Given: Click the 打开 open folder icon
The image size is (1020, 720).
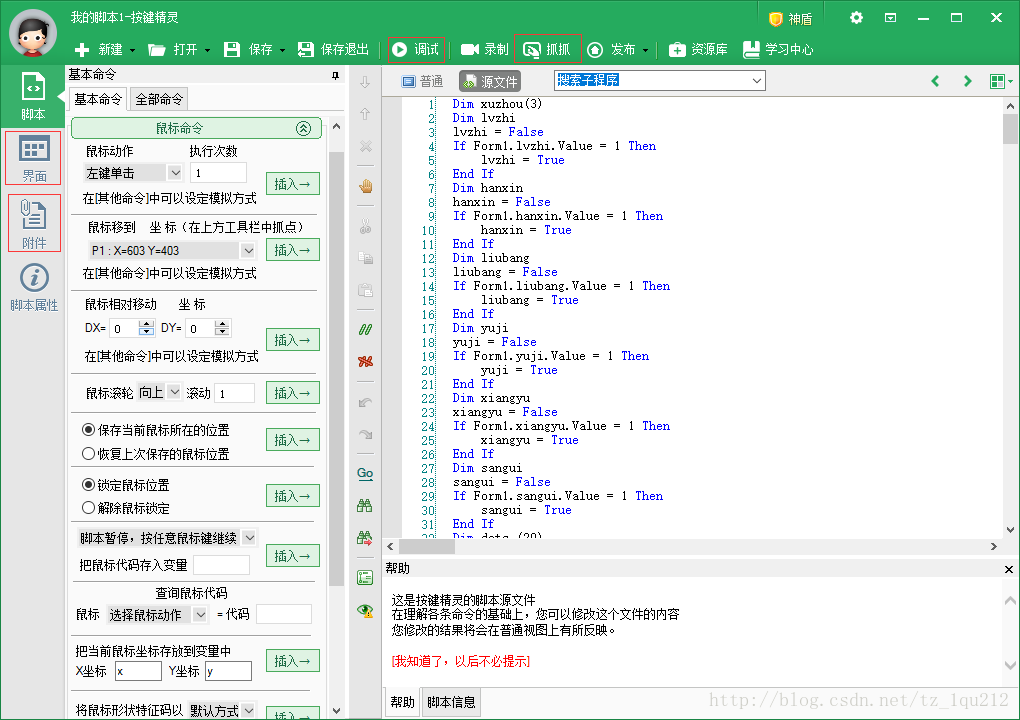Looking at the screenshot, I should click(x=157, y=49).
